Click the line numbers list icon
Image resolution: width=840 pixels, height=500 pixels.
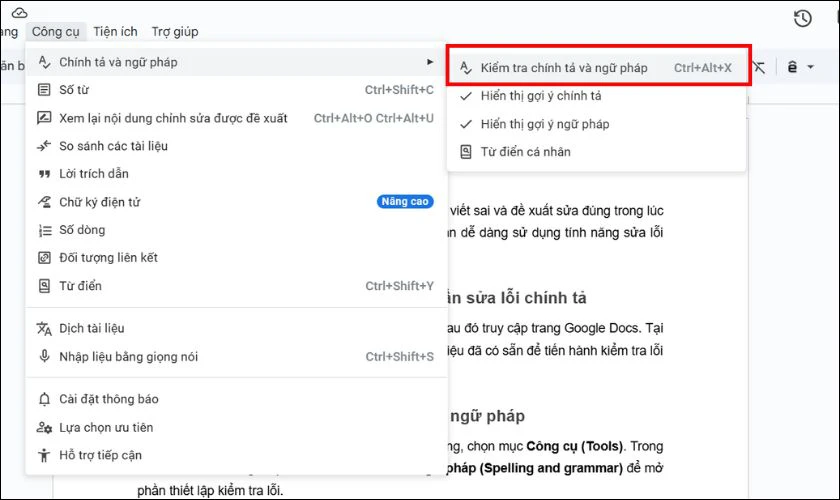tap(44, 230)
